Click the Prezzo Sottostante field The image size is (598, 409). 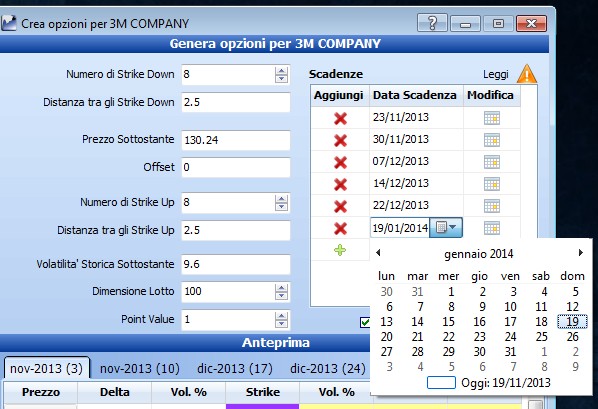(236, 140)
